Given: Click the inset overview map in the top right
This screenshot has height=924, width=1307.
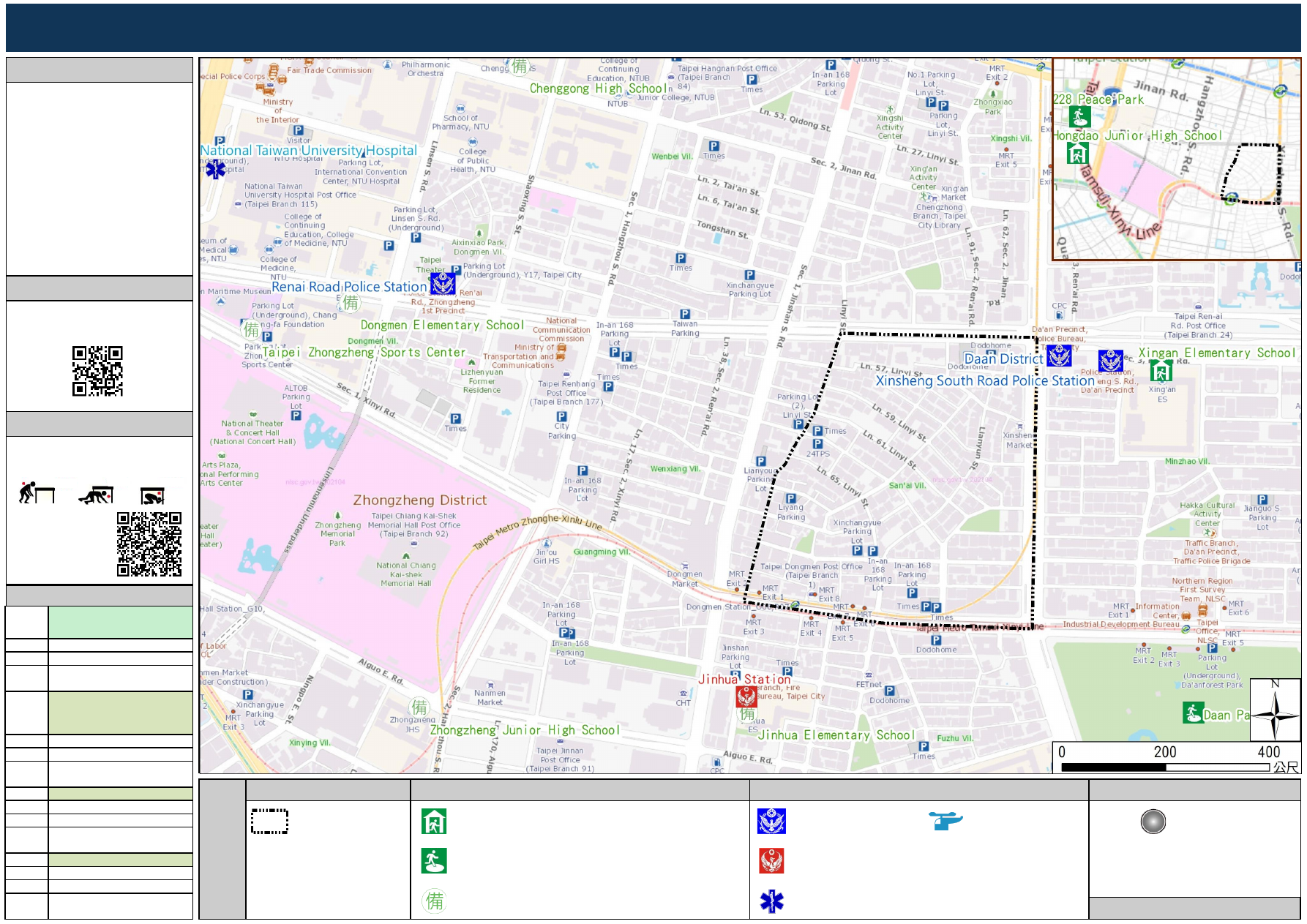Looking at the screenshot, I should coord(1176,159).
